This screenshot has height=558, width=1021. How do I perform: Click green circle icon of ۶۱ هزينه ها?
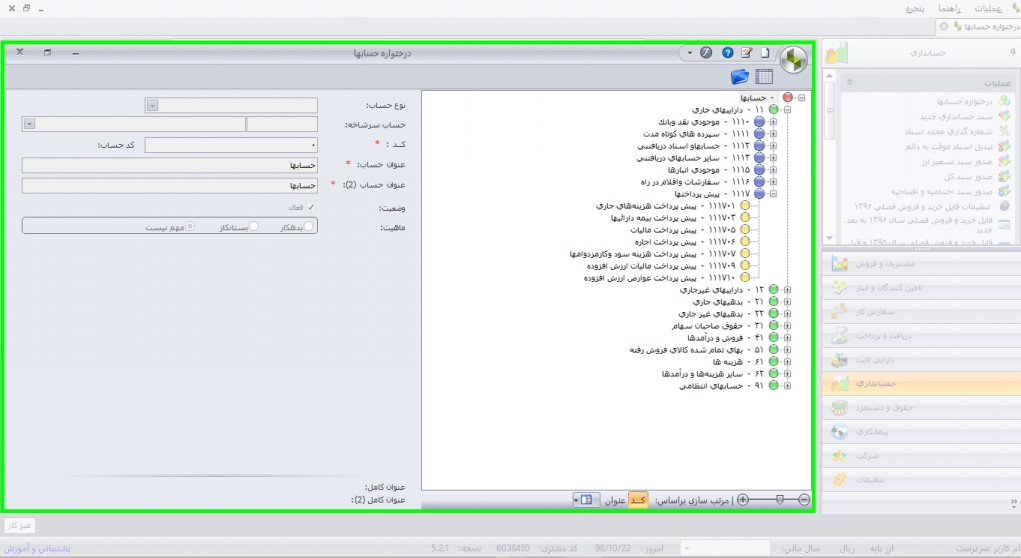click(x=774, y=361)
